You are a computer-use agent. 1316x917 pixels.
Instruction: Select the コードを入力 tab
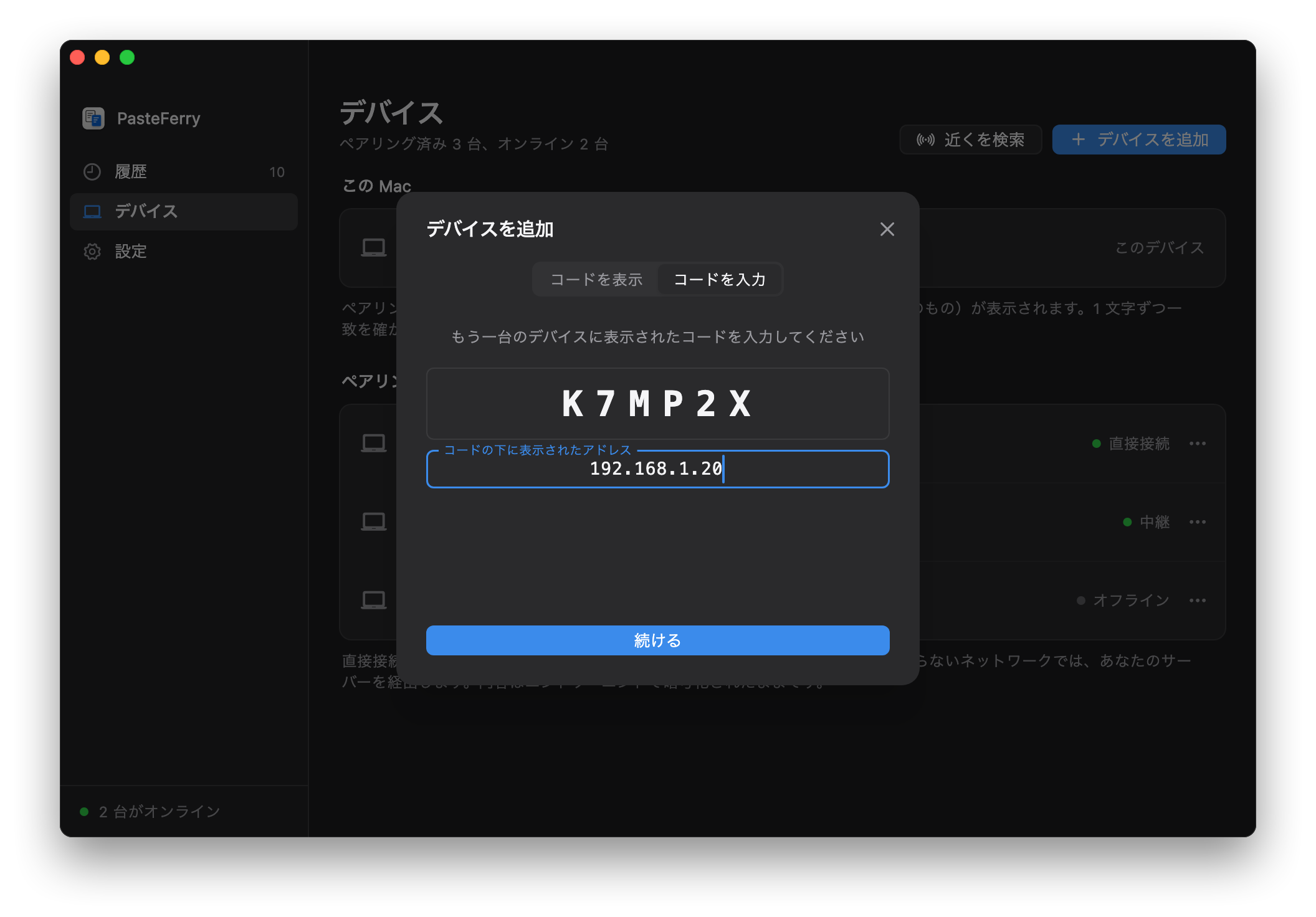pos(720,279)
